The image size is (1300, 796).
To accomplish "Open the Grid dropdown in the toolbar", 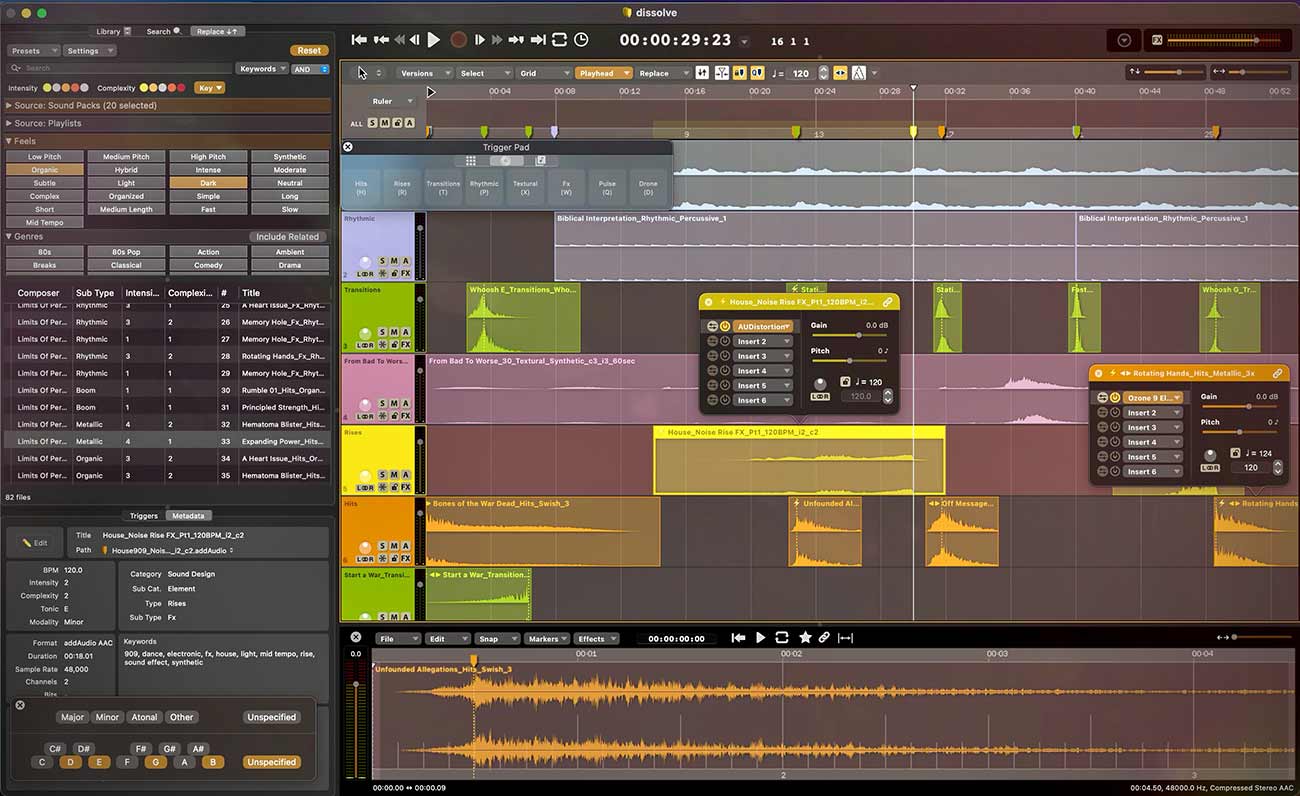I will click(544, 72).
